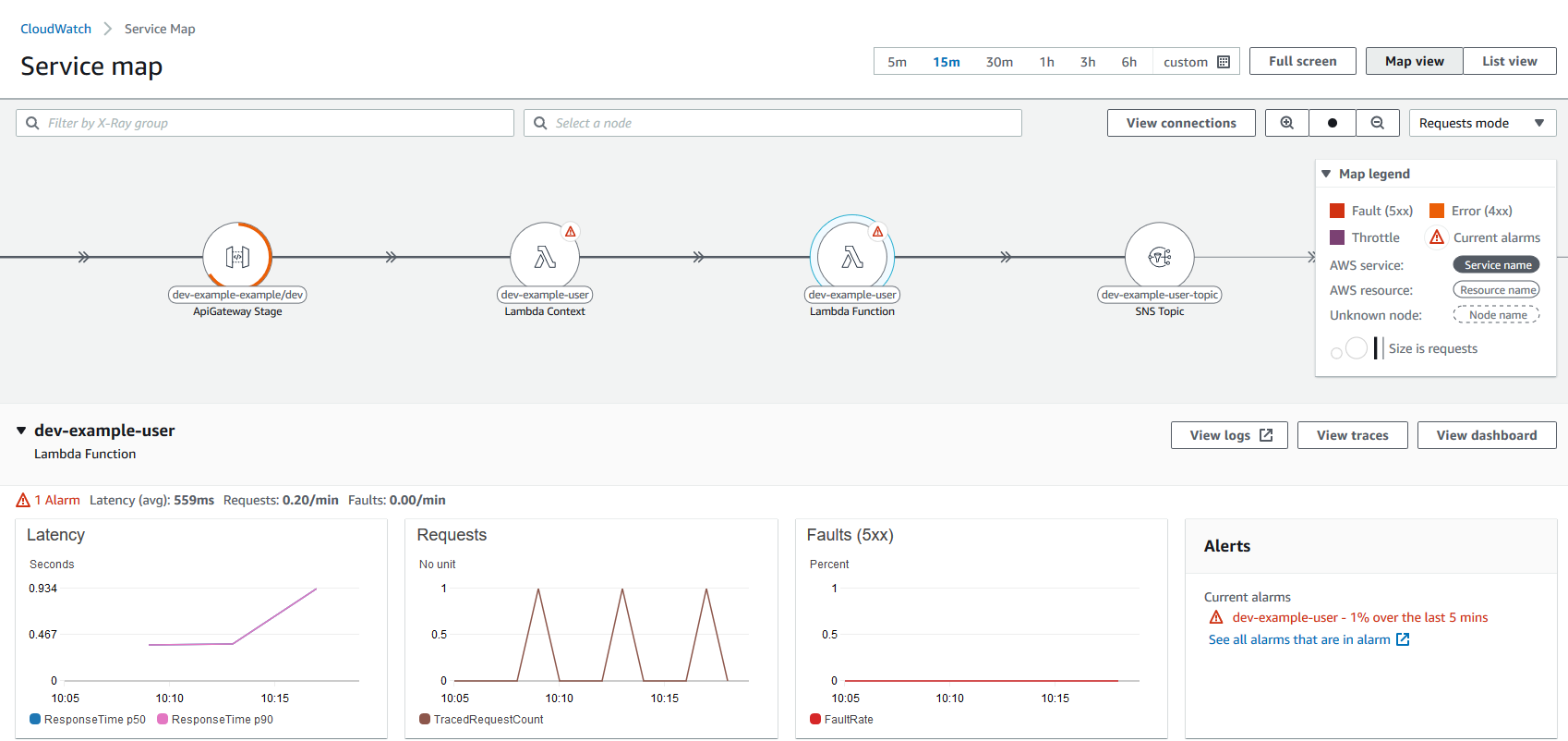Viewport: 1568px width, 741px height.
Task: Zoom out on the service map
Action: tap(1377, 123)
